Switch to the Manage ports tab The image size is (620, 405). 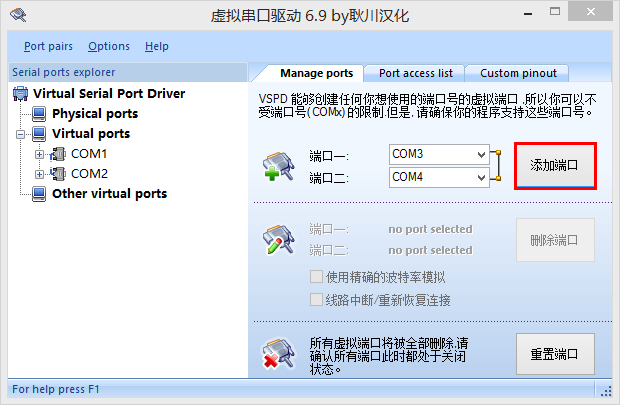click(x=316, y=74)
